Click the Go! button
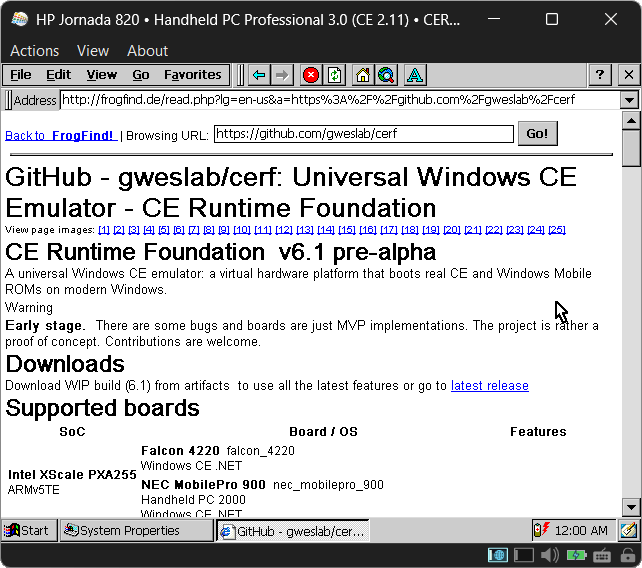Viewport: 642px width, 568px height. pyautogui.click(x=537, y=134)
